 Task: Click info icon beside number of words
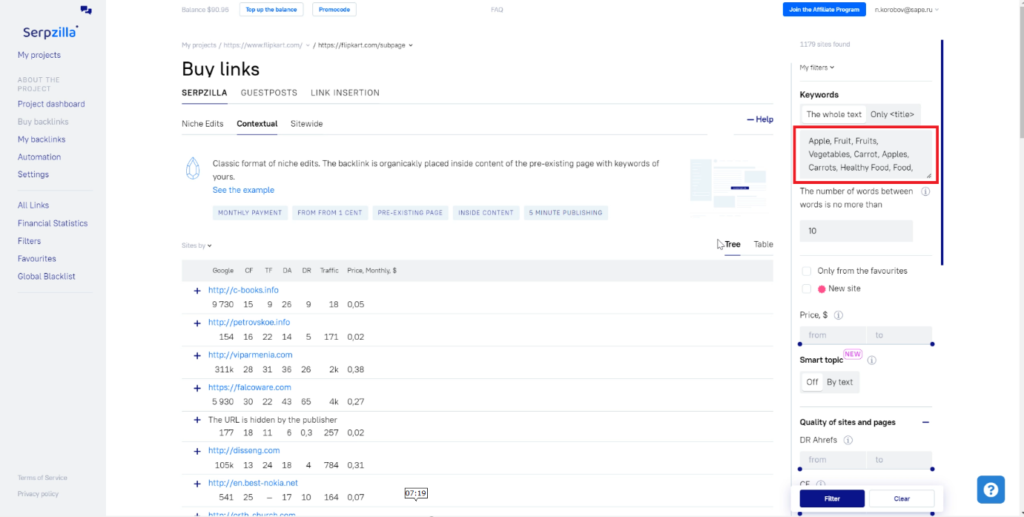click(925, 192)
